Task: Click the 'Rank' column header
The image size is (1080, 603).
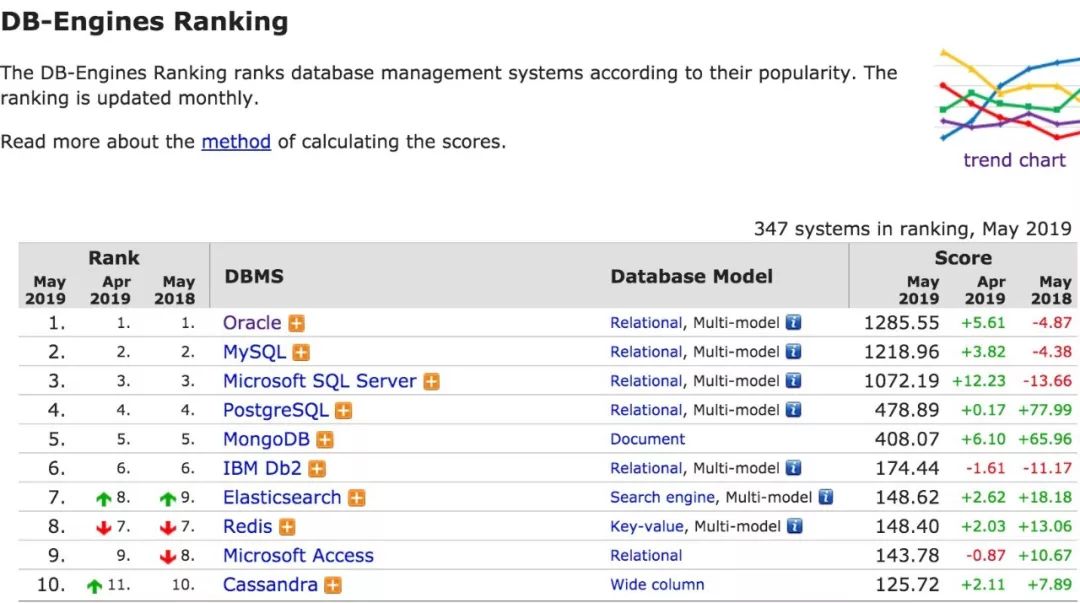Action: coord(114,258)
